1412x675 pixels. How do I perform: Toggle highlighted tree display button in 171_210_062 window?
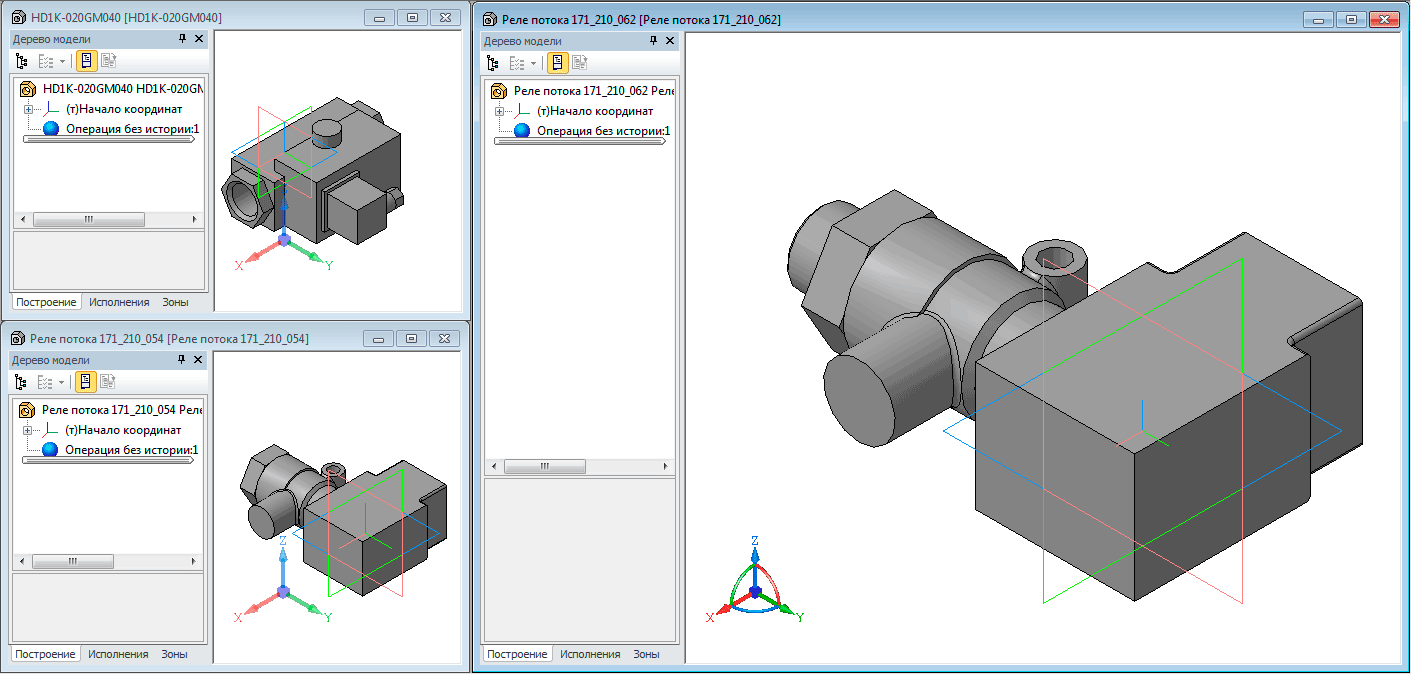pyautogui.click(x=558, y=63)
